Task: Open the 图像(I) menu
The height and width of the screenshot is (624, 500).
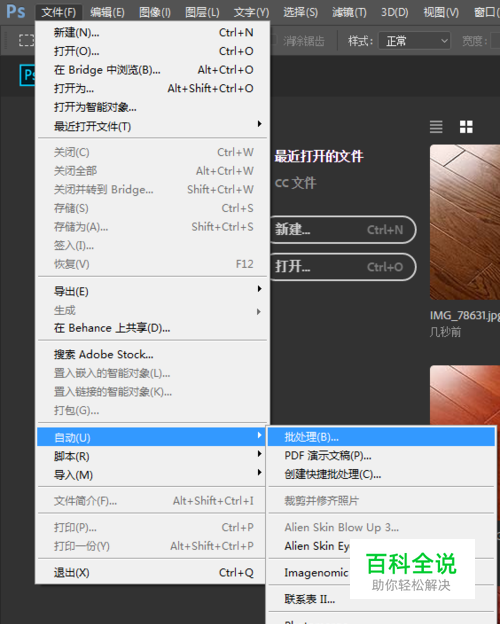Action: [x=155, y=12]
